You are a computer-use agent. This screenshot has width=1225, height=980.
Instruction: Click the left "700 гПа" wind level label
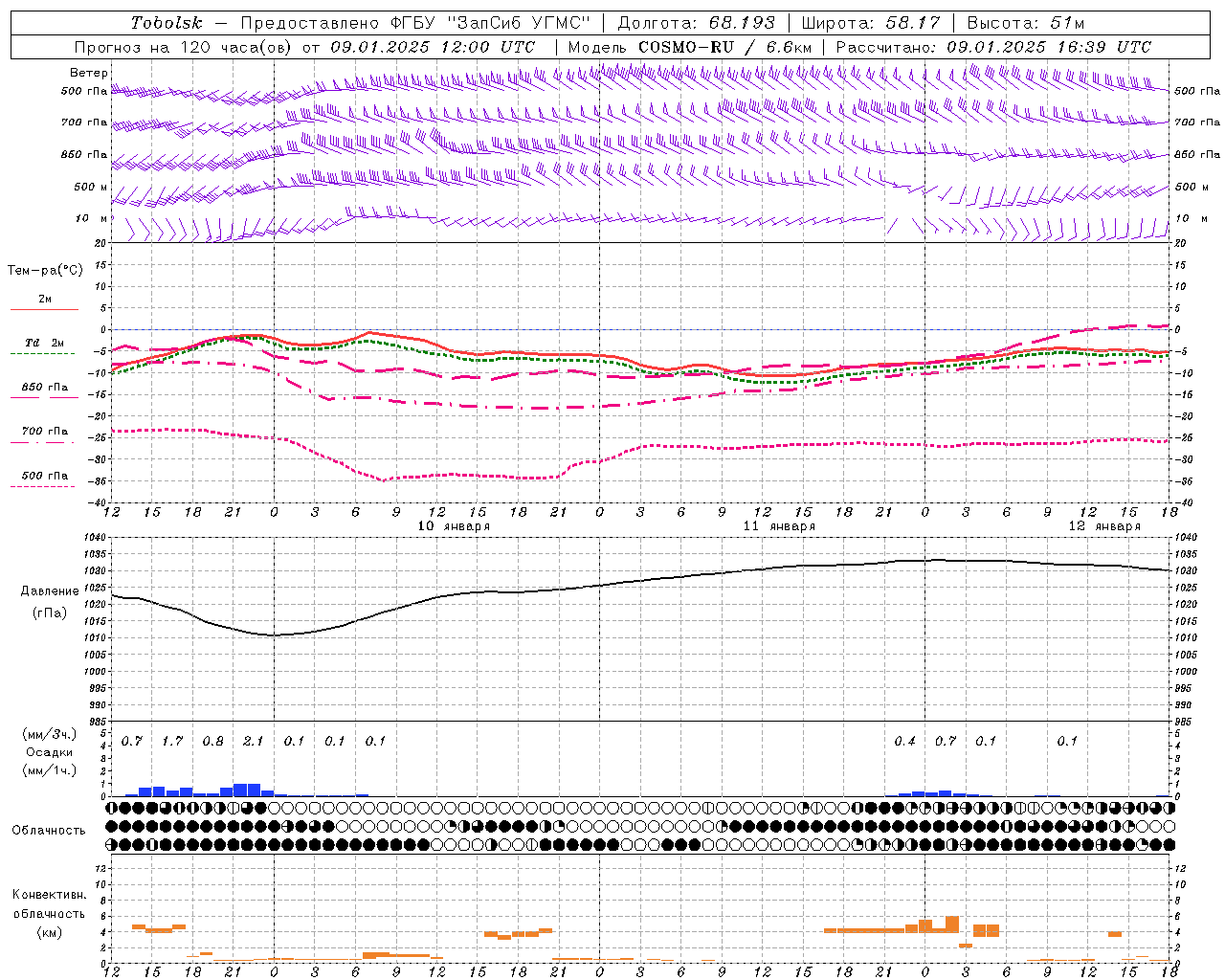point(84,122)
